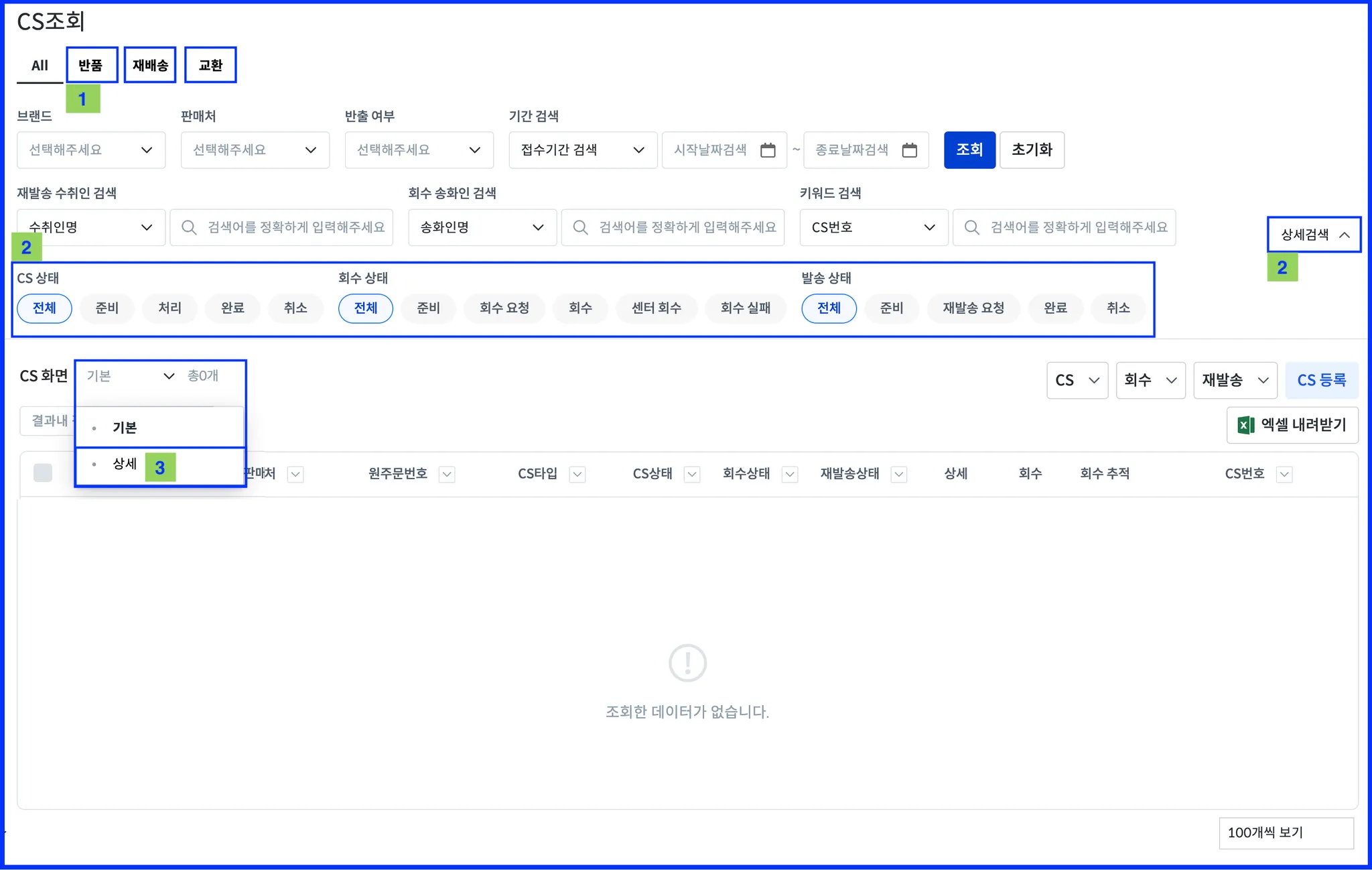
Task: Collapse the 상세검색 expander
Action: point(1314,235)
